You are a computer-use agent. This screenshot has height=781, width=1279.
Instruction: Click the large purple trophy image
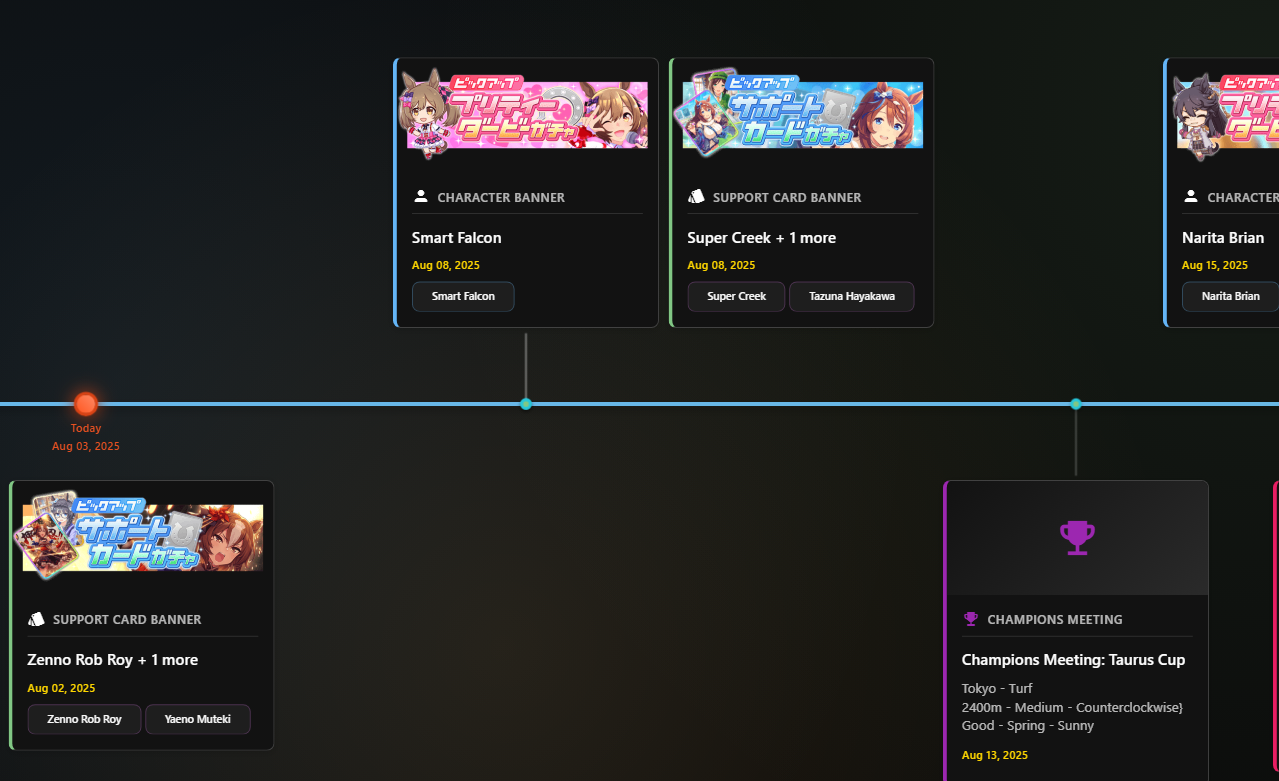[1077, 538]
